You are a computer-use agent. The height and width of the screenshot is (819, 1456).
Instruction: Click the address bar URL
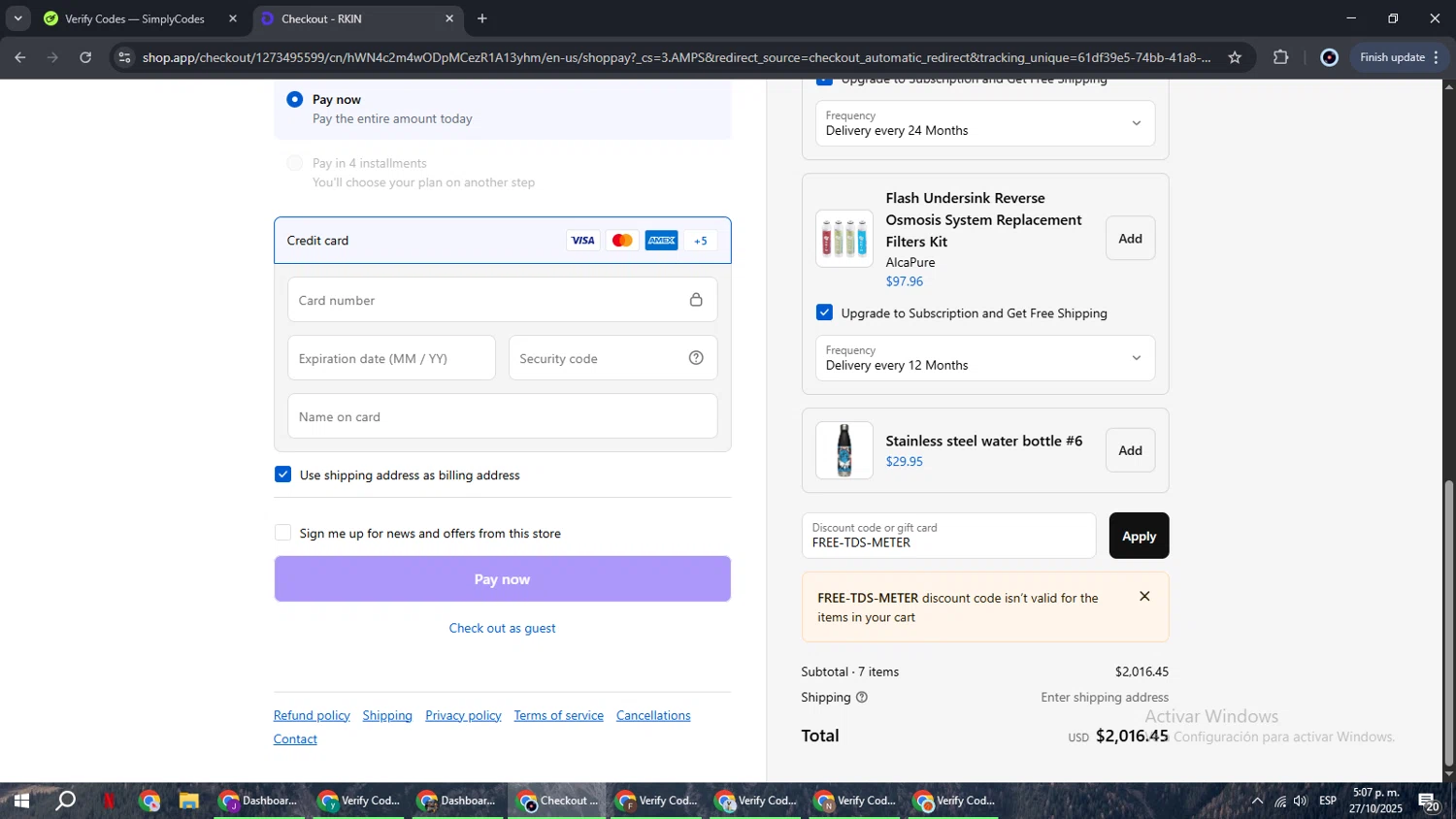click(676, 57)
